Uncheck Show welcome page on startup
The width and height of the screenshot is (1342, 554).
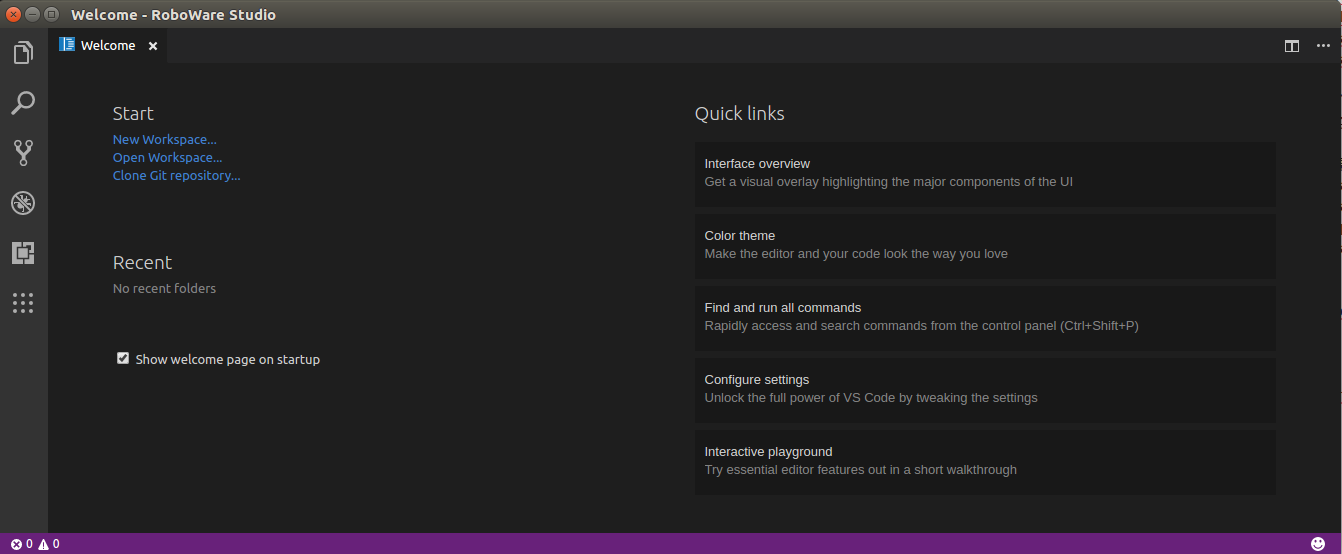click(x=123, y=358)
